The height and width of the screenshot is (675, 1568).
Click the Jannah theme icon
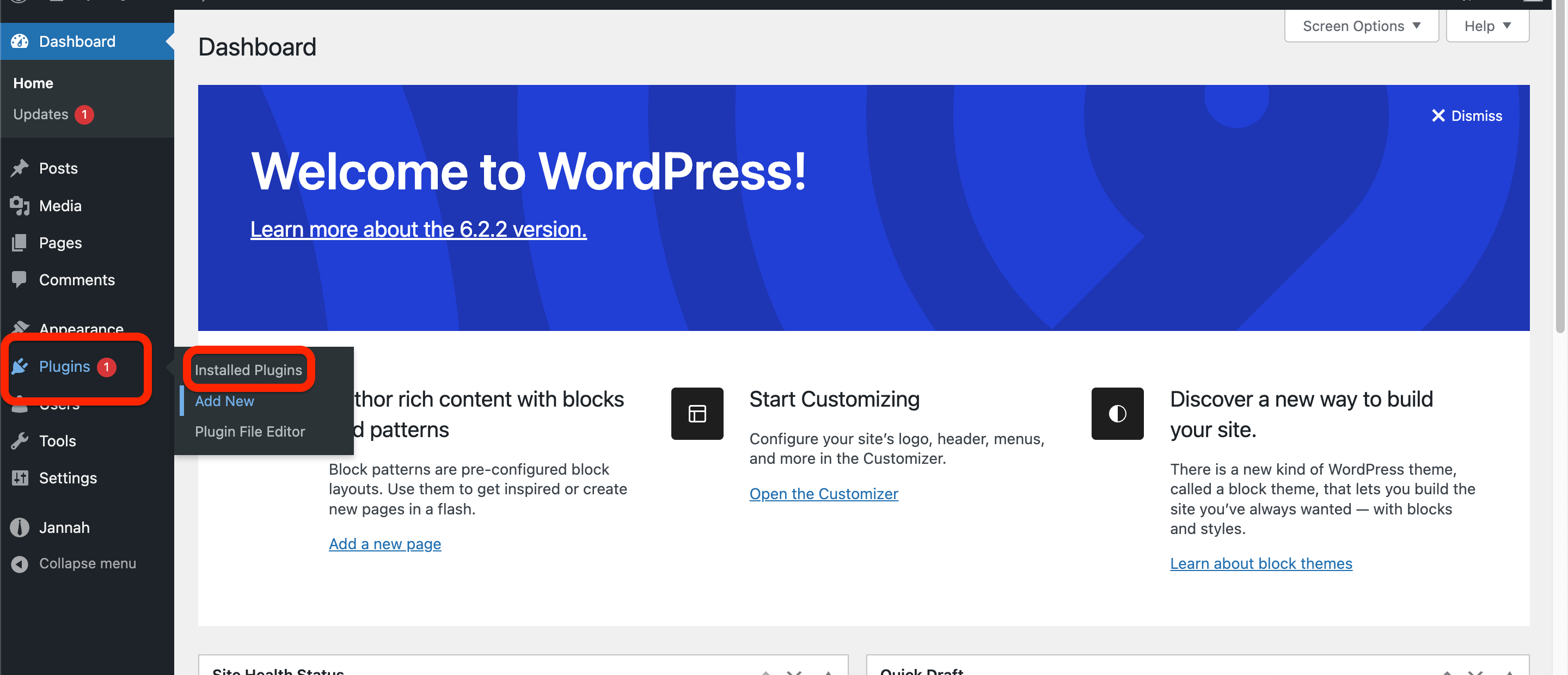(20, 527)
